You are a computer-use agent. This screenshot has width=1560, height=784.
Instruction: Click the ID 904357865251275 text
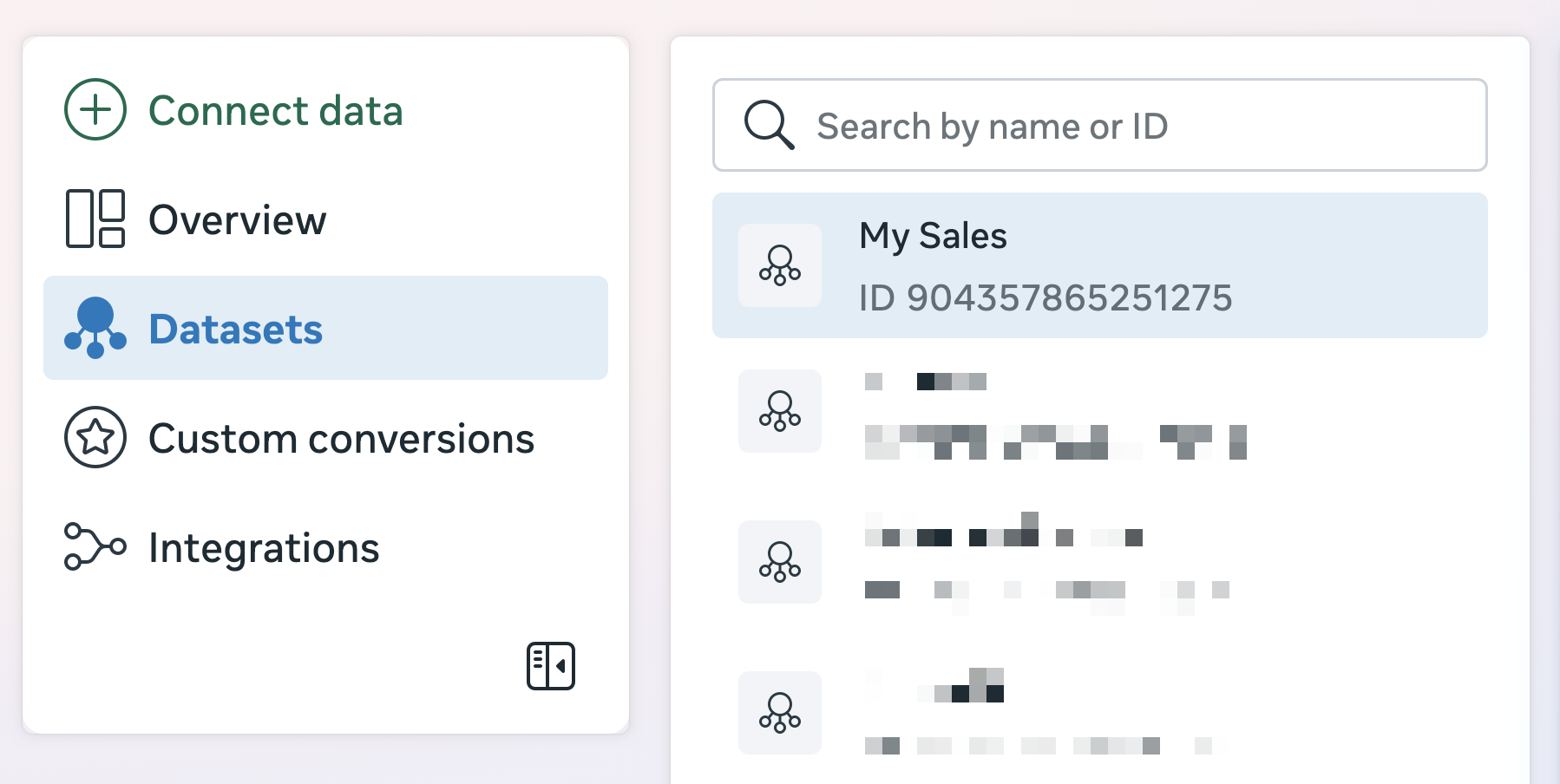click(1045, 298)
